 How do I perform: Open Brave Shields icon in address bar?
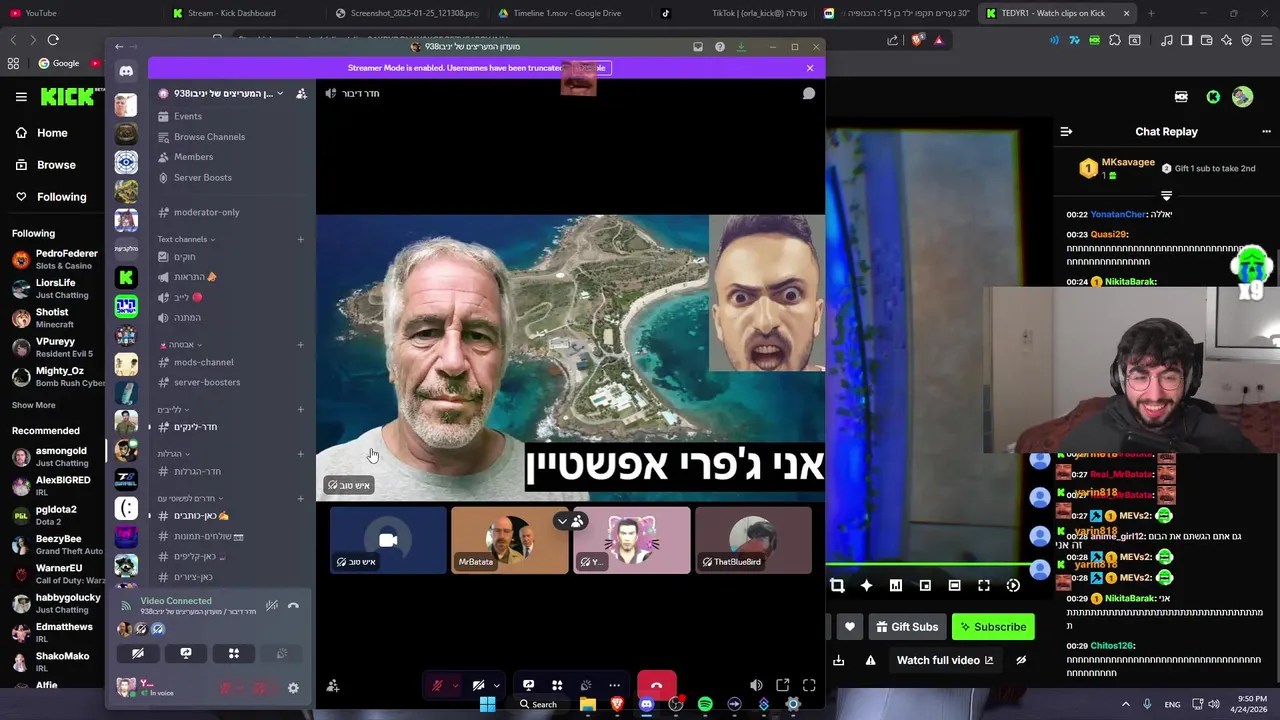918,40
